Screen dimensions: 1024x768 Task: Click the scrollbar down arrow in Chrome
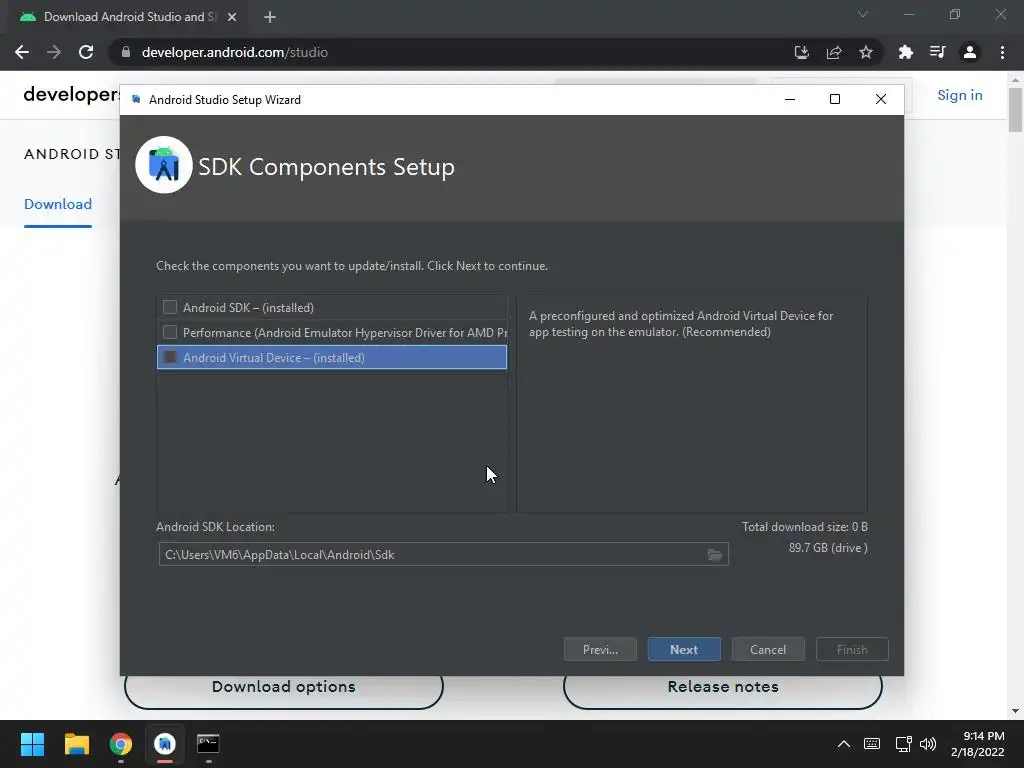[1015, 711]
